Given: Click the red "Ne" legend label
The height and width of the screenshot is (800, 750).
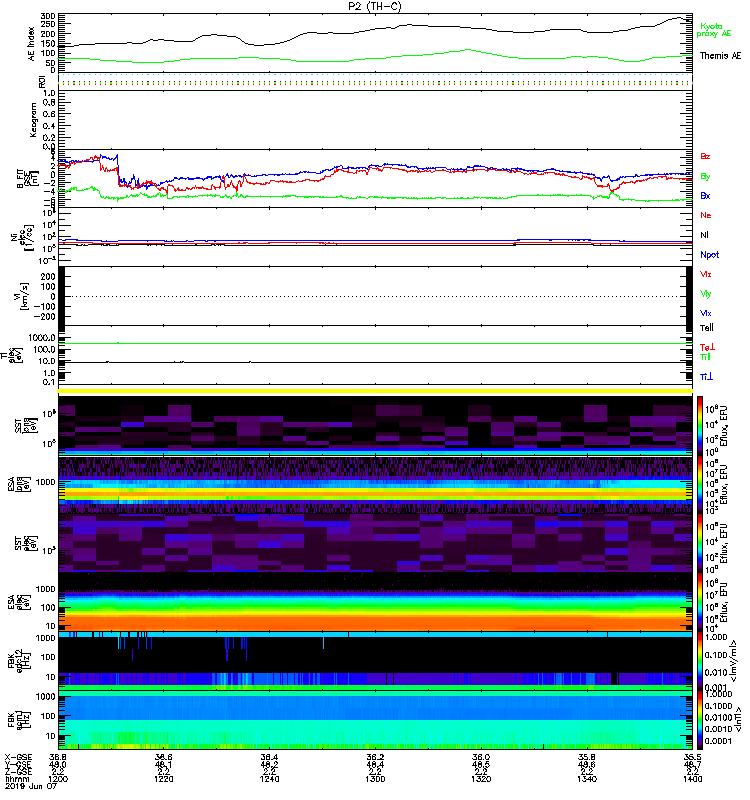Looking at the screenshot, I should 706,215.
